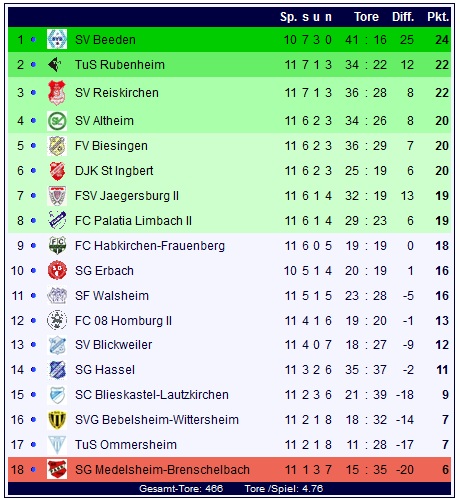This screenshot has height=499, width=460.
Task: Click the TuS Rubenheim club logo
Action: coord(55,64)
